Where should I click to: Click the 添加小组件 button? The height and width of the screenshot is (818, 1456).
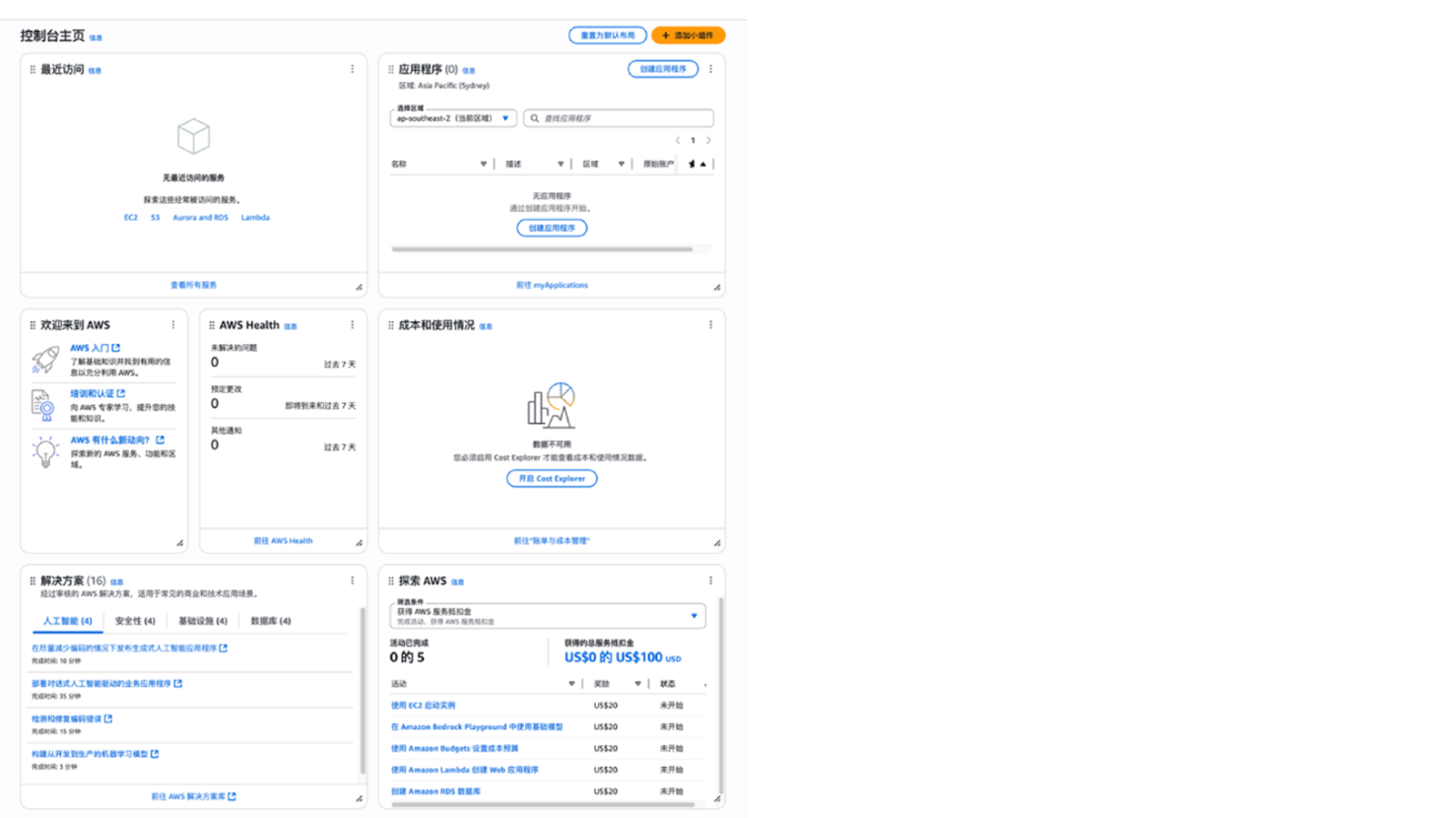688,35
